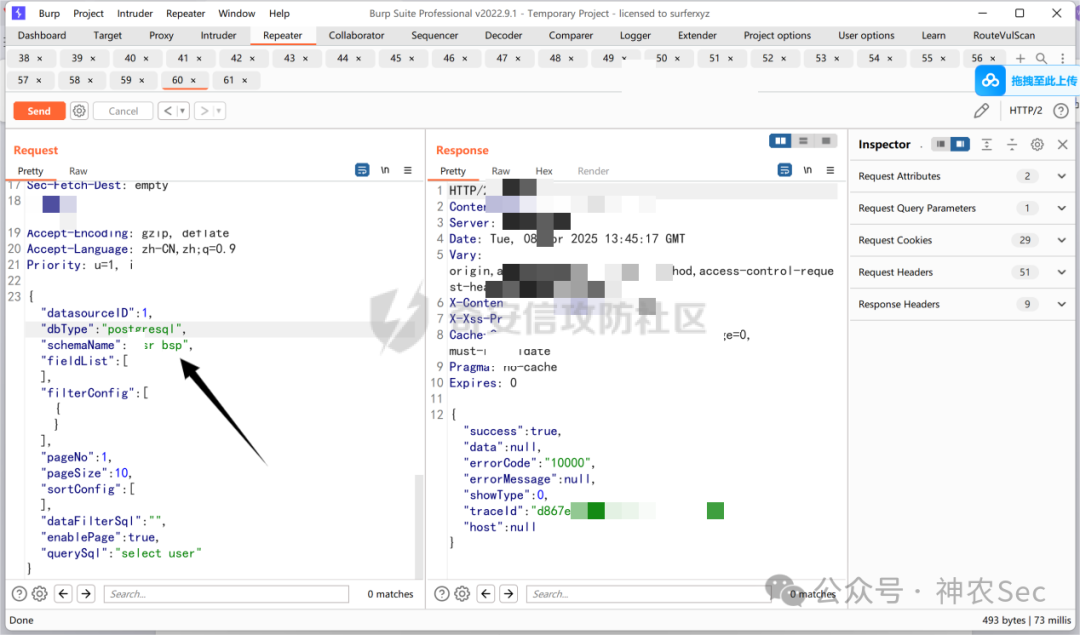Viewport: 1080px width, 635px height.
Task: Search the Repeater tabs
Action: [x=1041, y=59]
